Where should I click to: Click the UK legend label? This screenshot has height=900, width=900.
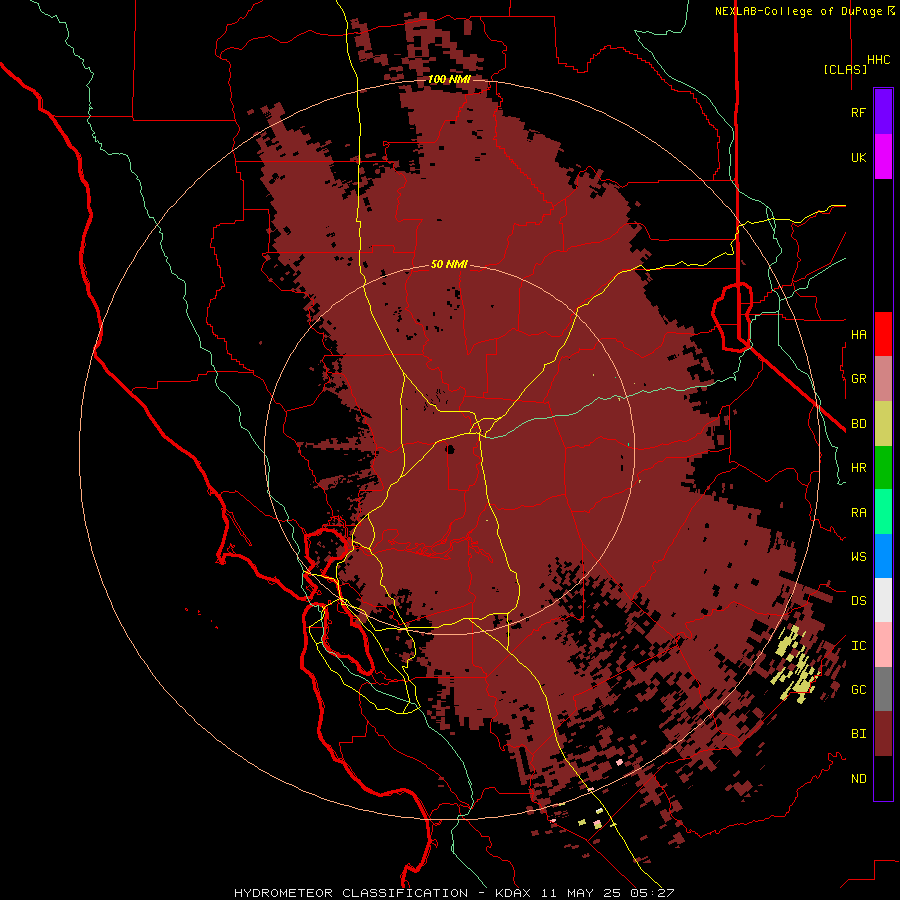click(858, 158)
